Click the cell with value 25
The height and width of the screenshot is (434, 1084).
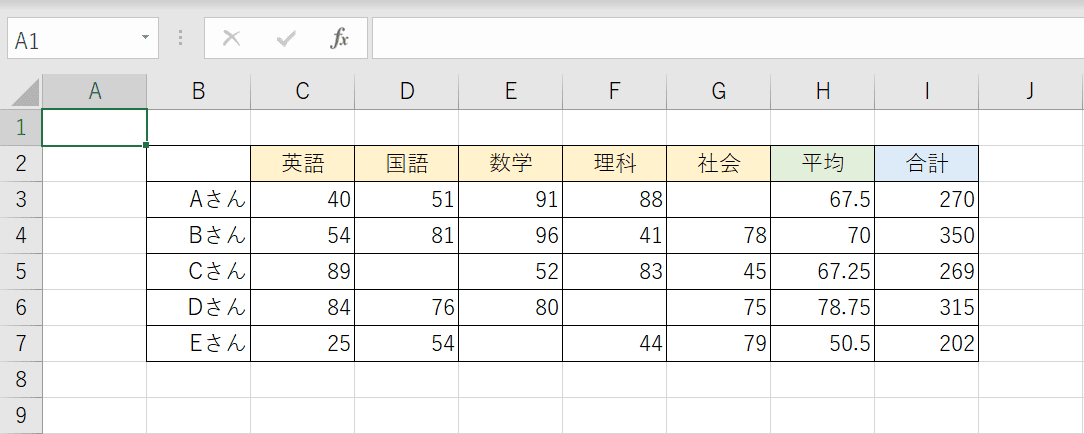[x=303, y=343]
